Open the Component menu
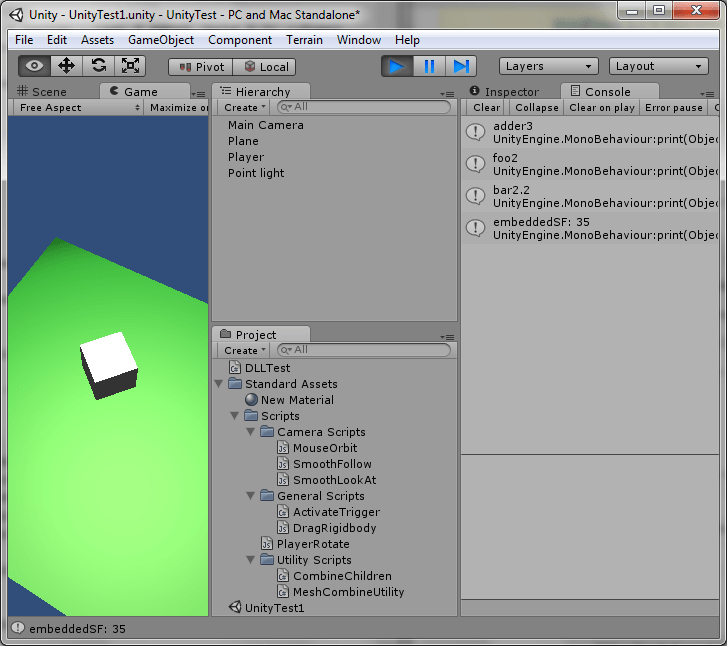The image size is (727, 646). click(240, 40)
